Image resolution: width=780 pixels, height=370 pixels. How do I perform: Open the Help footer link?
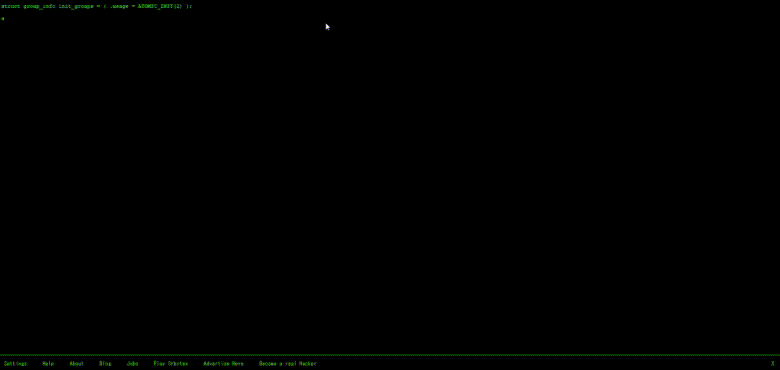click(48, 364)
